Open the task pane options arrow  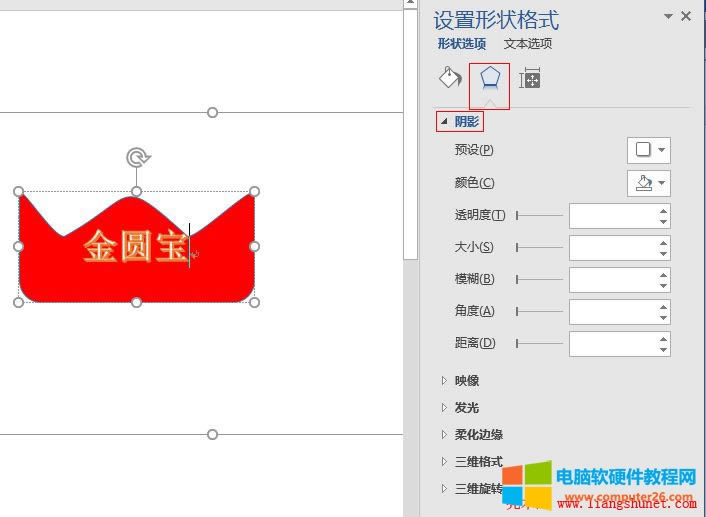click(668, 16)
